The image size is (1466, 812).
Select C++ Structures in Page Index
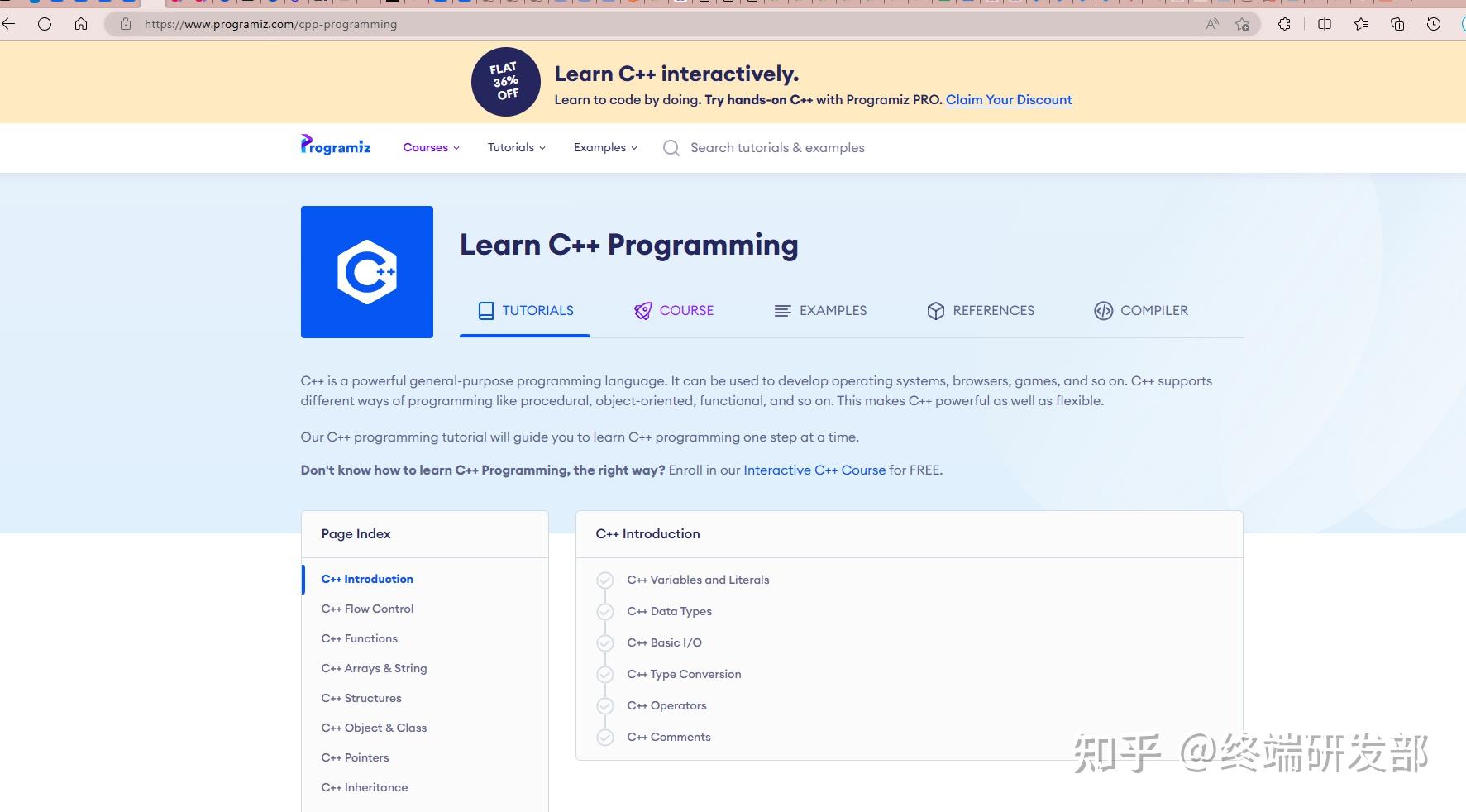361,698
